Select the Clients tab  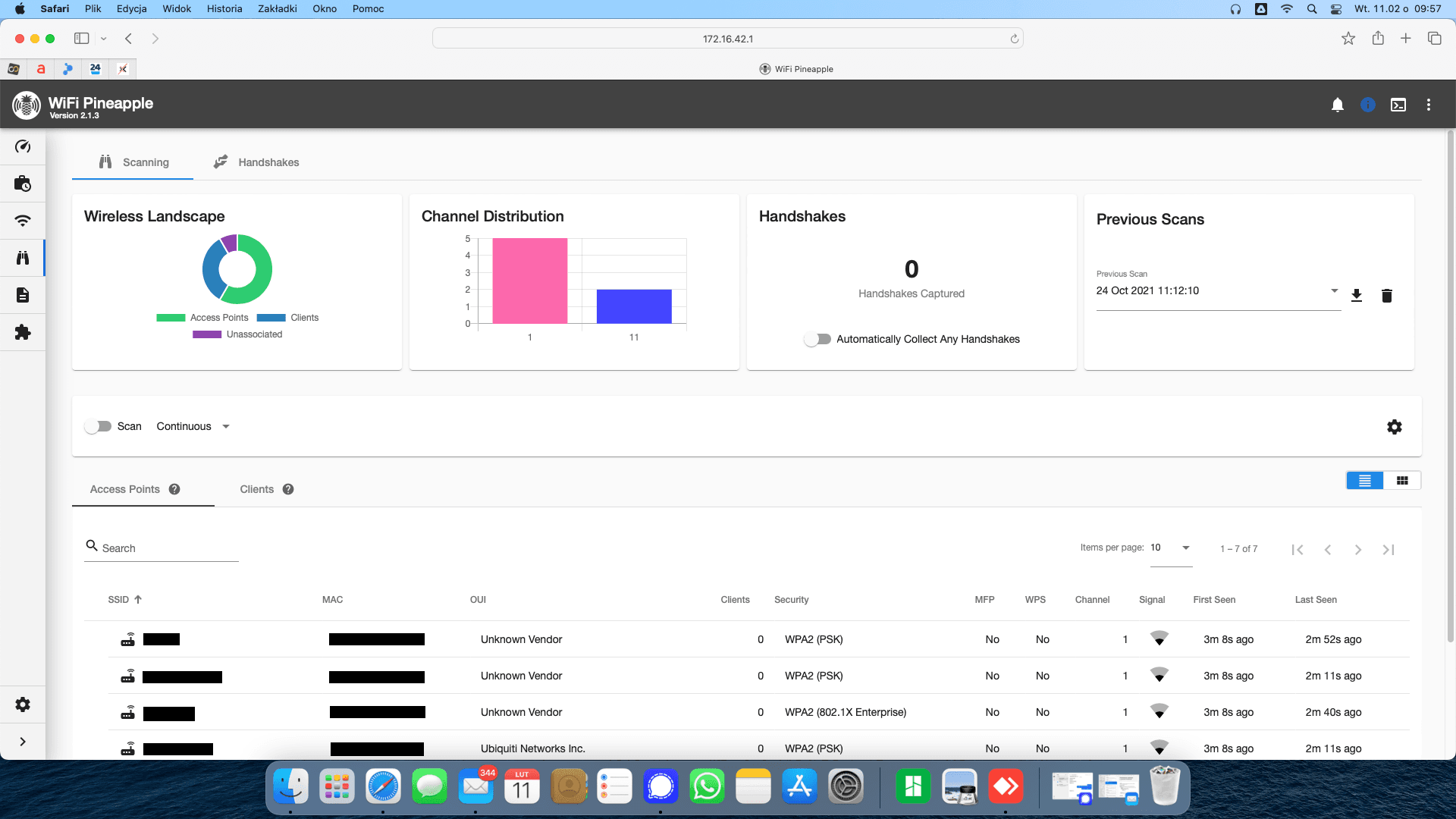[266, 489]
